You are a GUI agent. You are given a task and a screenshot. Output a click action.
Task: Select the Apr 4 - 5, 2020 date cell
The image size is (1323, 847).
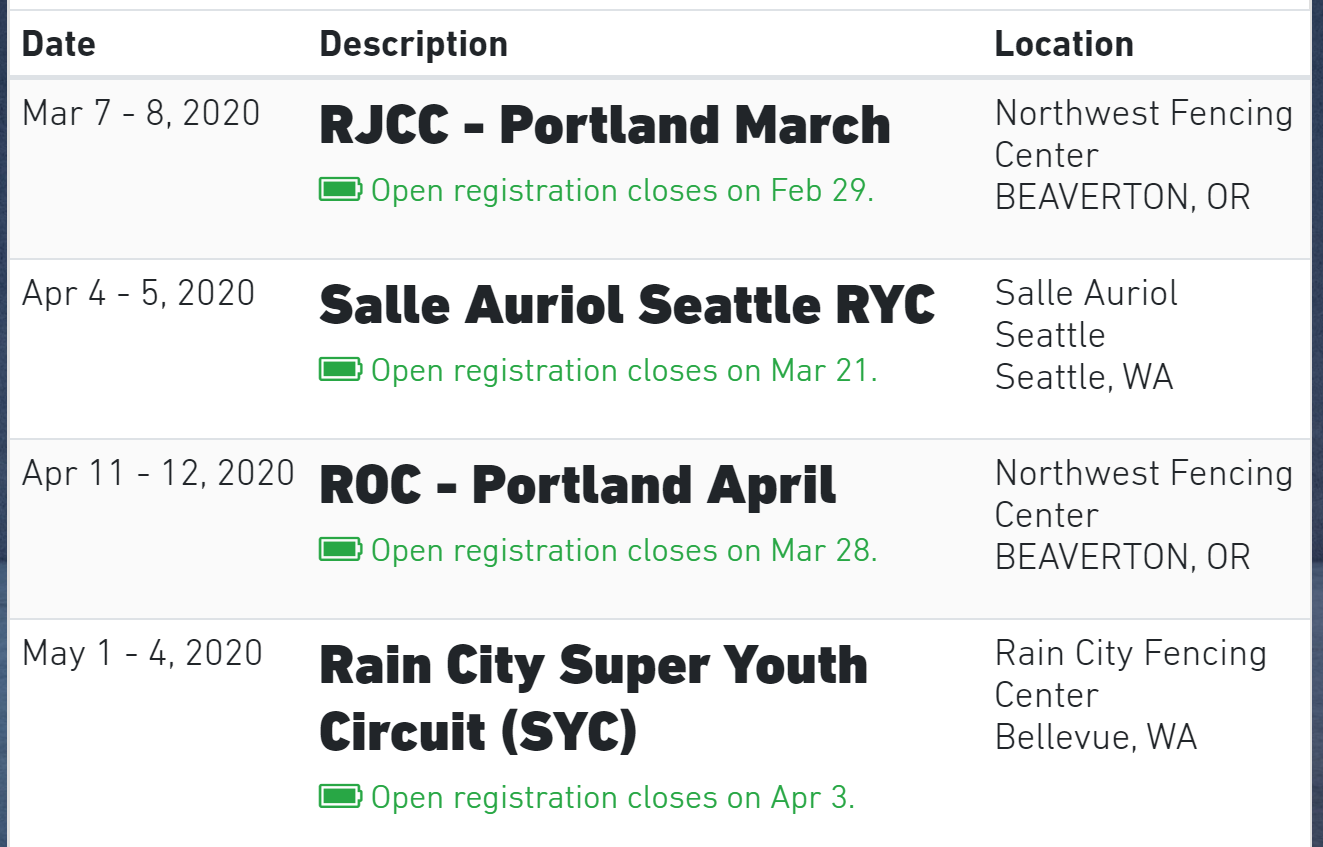click(139, 293)
